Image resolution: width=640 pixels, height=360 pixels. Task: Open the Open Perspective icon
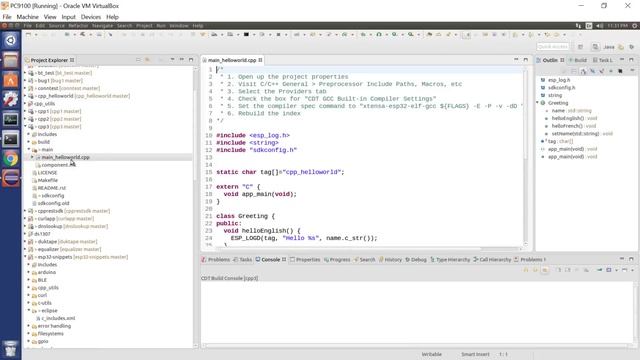(580, 47)
